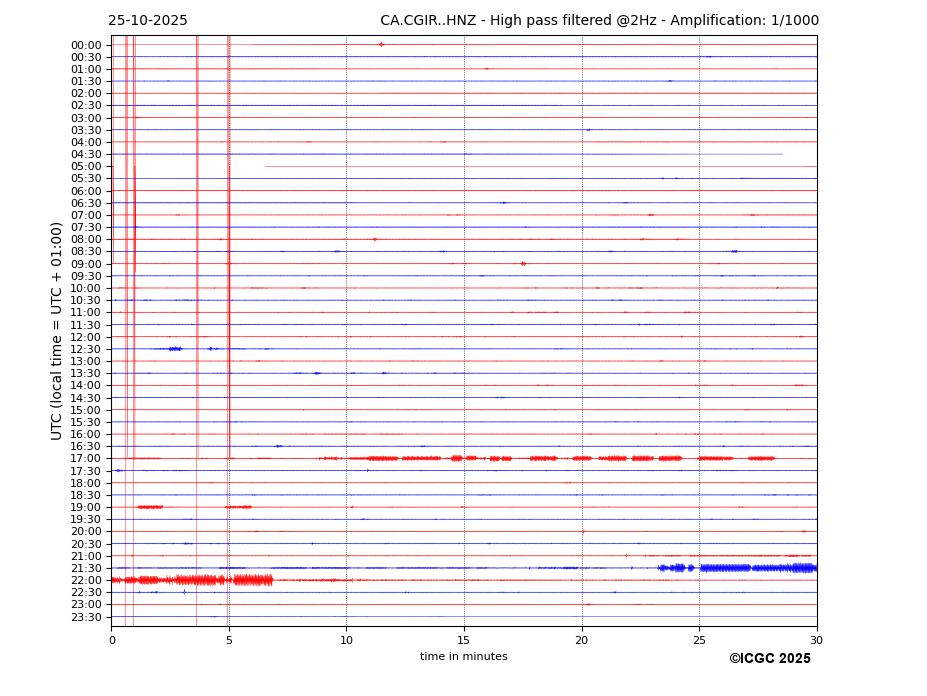Click the 15 tick on the minutes axis

click(x=464, y=639)
